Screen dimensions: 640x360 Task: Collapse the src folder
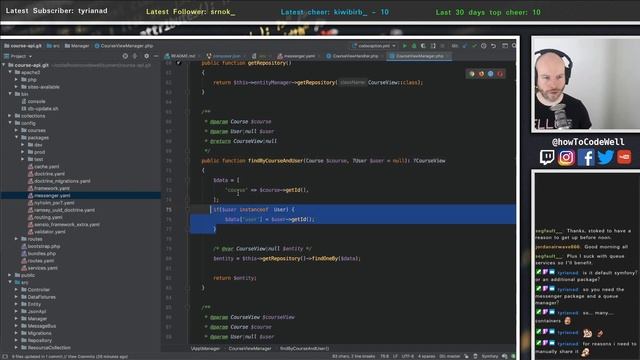point(10,282)
